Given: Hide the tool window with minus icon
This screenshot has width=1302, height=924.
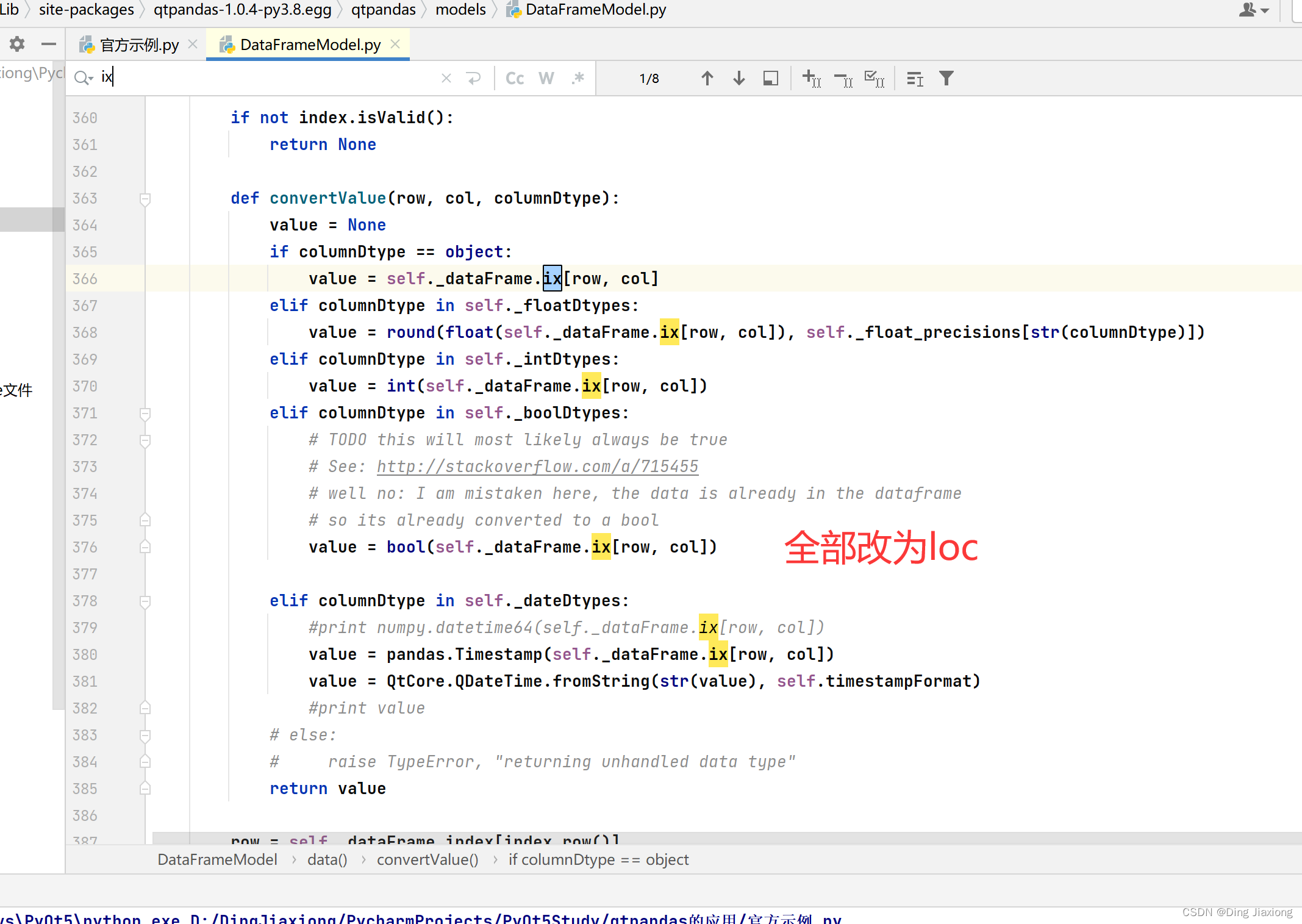Looking at the screenshot, I should 49,44.
